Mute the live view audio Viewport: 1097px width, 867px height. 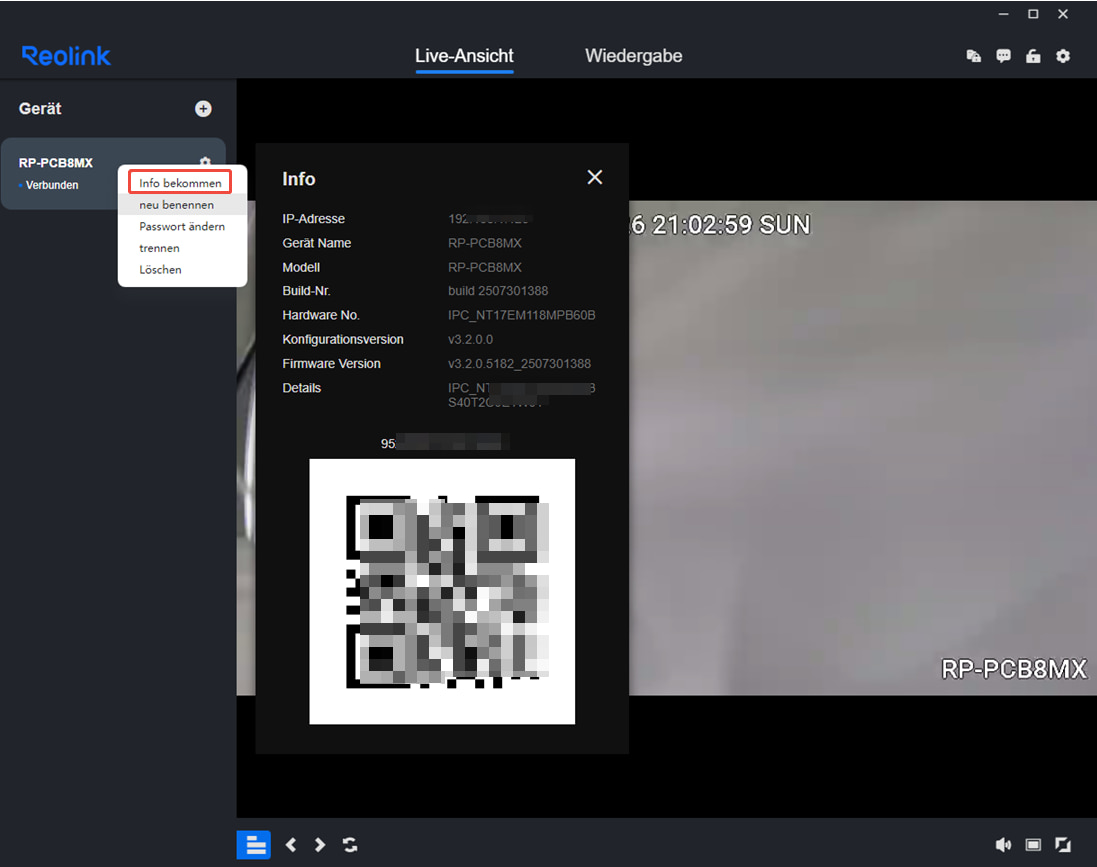(x=1003, y=845)
